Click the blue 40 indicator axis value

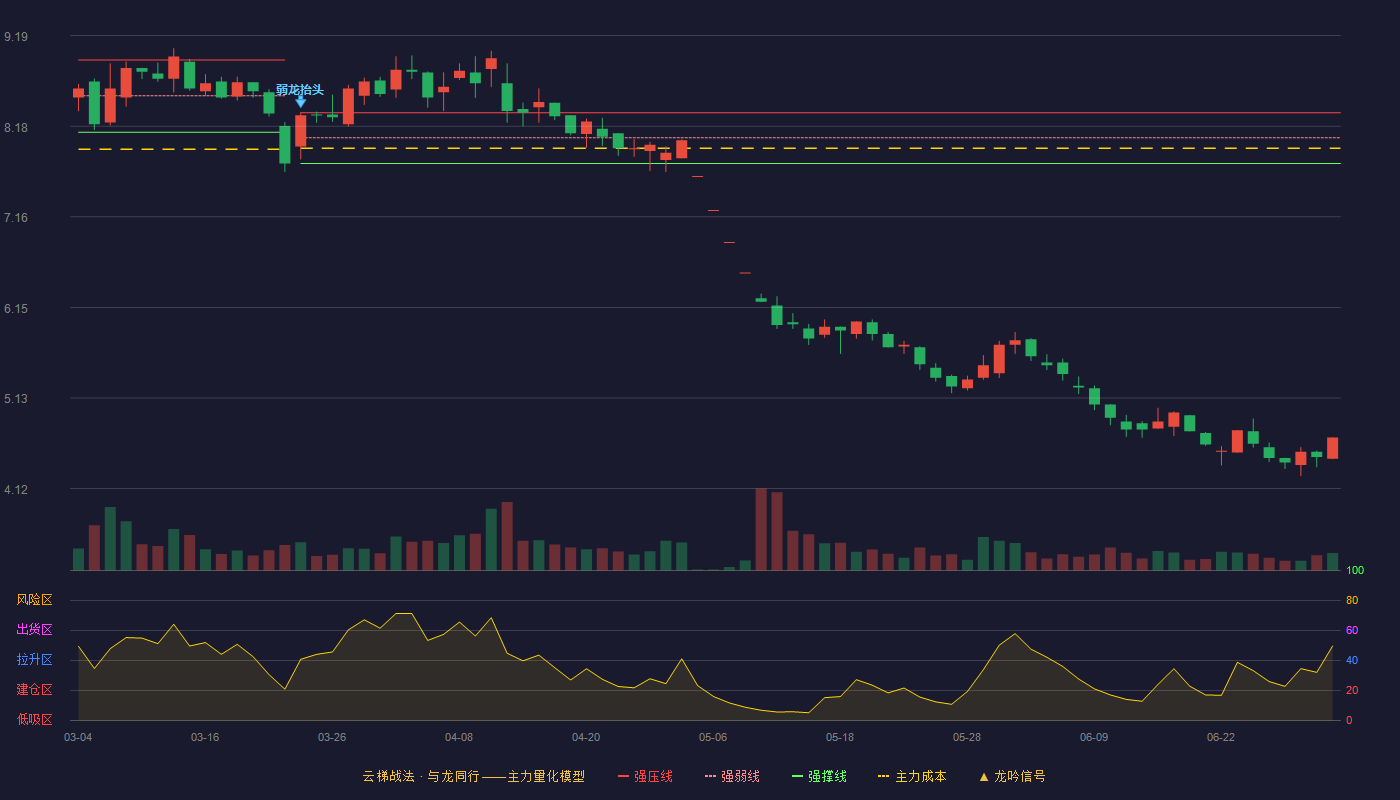[x=1352, y=660]
